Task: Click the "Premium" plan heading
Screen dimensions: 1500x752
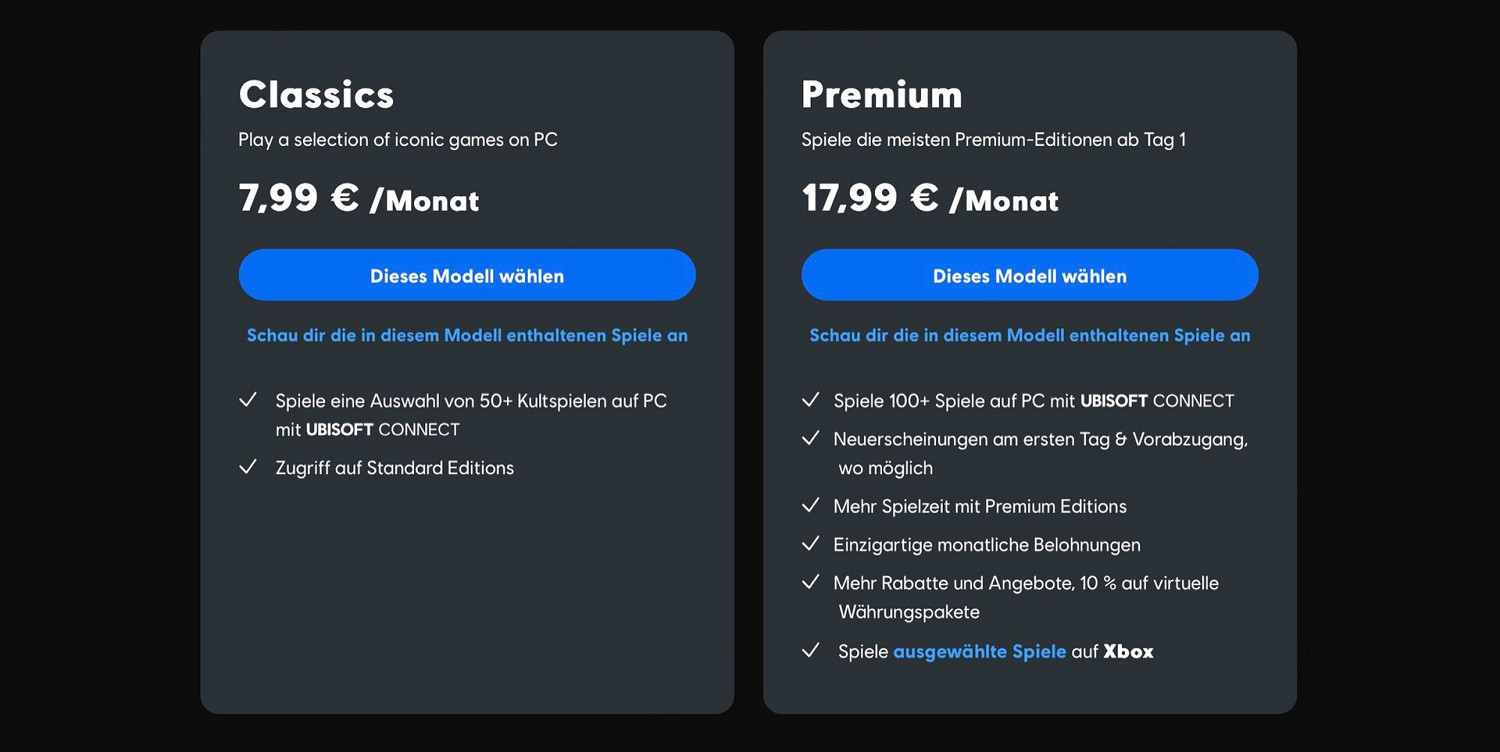Action: (x=881, y=94)
